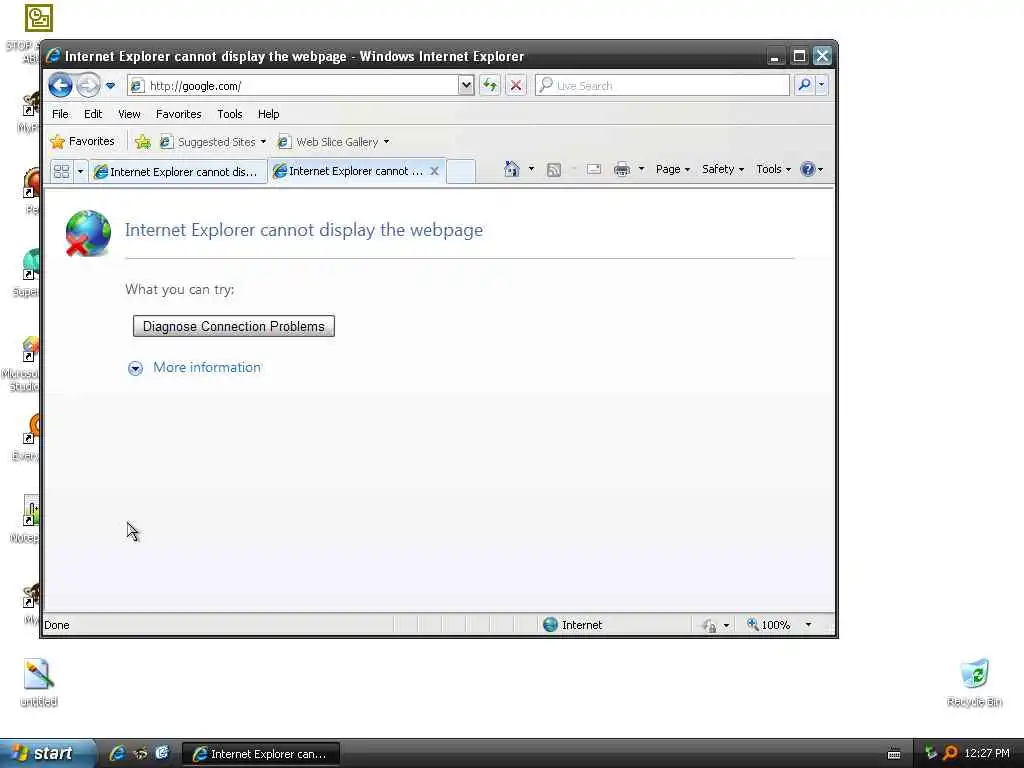Click the Windows start button

point(48,753)
